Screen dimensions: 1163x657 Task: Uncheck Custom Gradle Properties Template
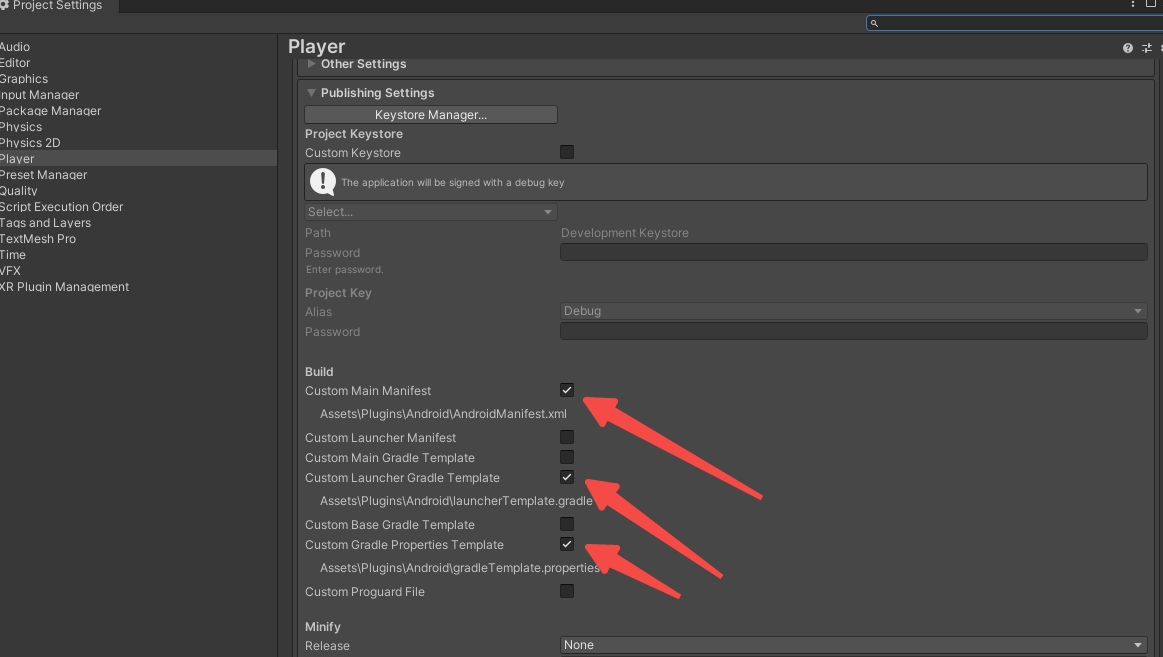[567, 544]
